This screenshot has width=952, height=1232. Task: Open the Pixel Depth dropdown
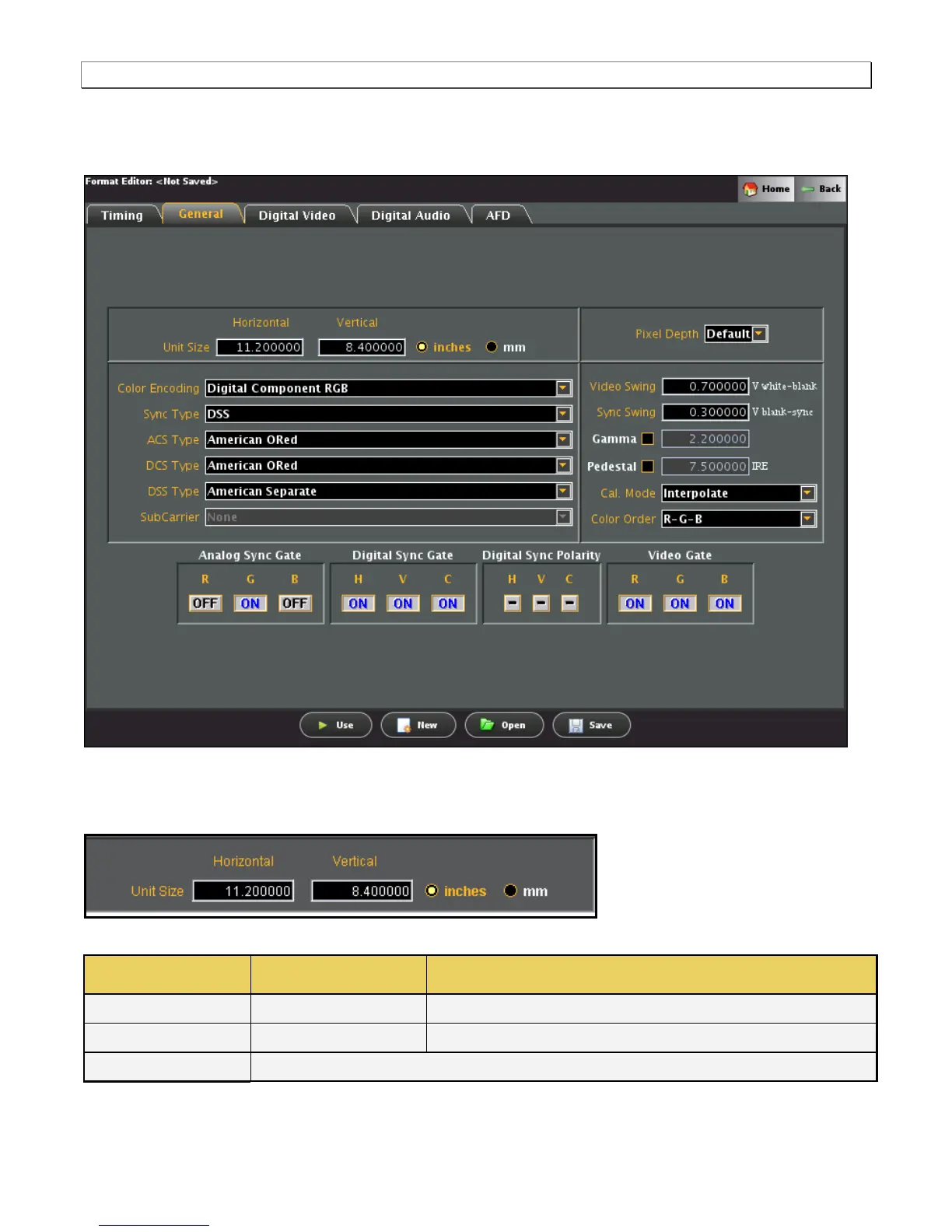(736, 334)
